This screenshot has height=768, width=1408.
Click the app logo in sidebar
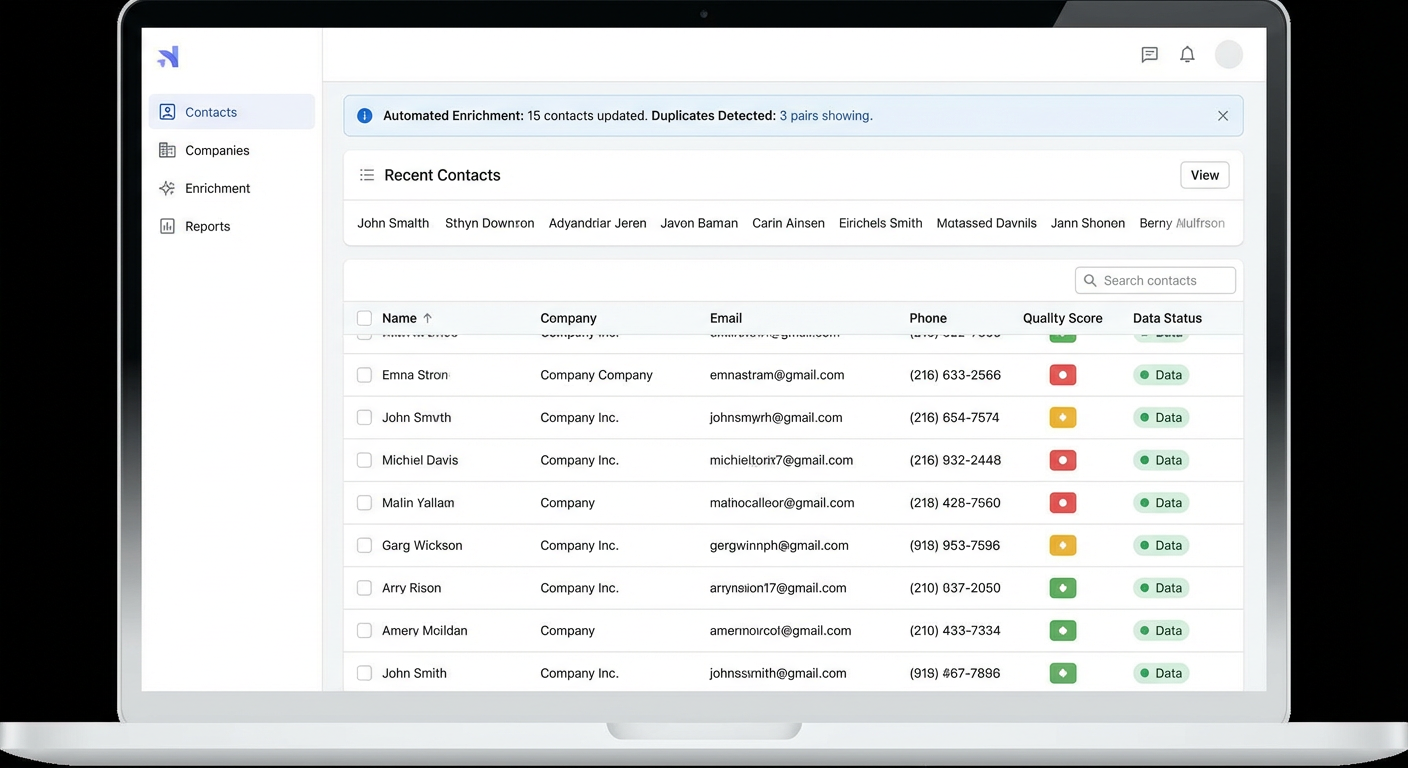pos(168,57)
